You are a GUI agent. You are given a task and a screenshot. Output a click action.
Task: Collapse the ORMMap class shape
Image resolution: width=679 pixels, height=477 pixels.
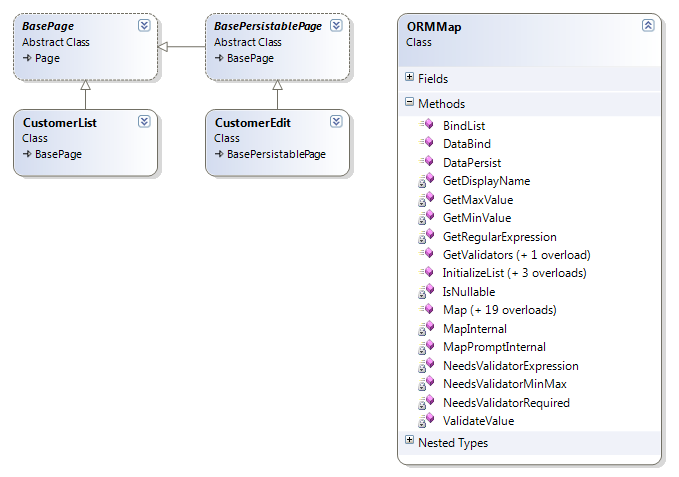click(x=648, y=26)
